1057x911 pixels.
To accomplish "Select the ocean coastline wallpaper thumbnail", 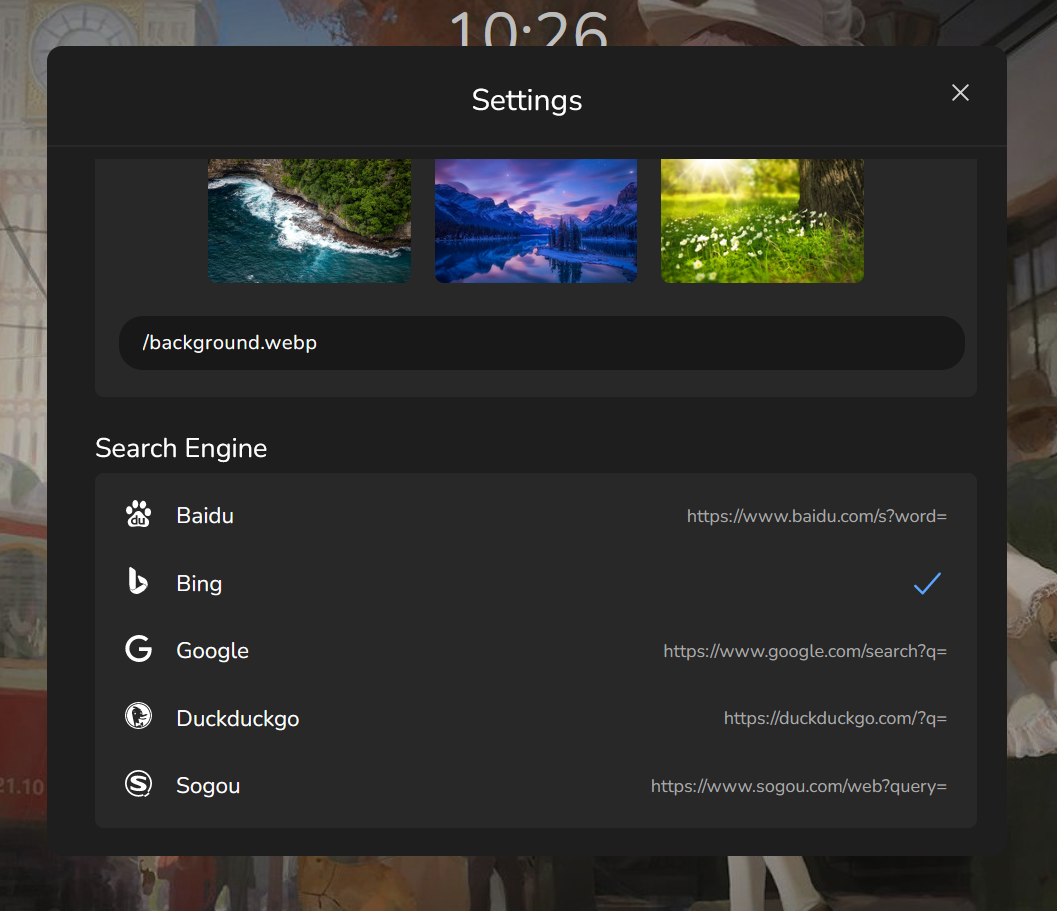I will point(309,221).
